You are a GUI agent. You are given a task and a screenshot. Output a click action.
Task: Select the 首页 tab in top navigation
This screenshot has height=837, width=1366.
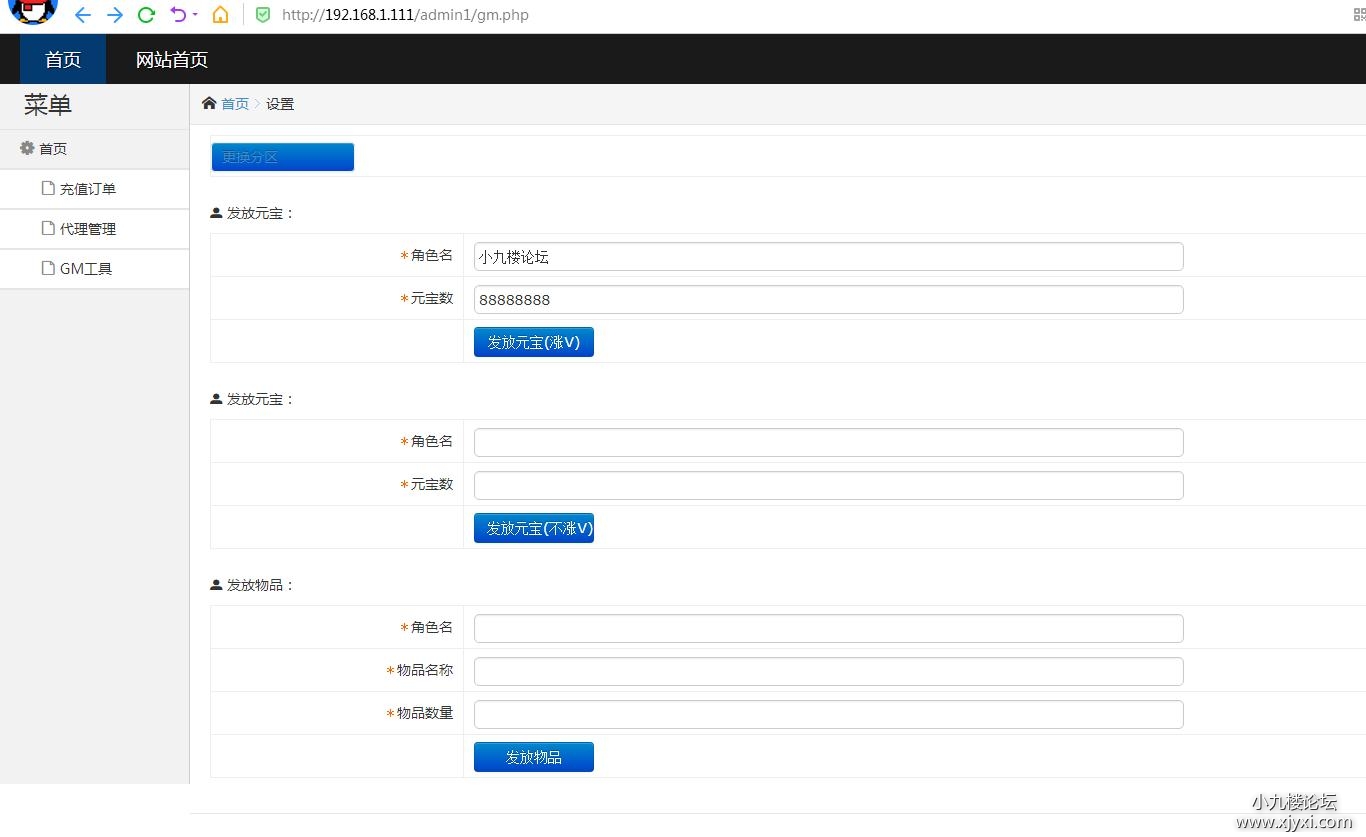pos(63,60)
